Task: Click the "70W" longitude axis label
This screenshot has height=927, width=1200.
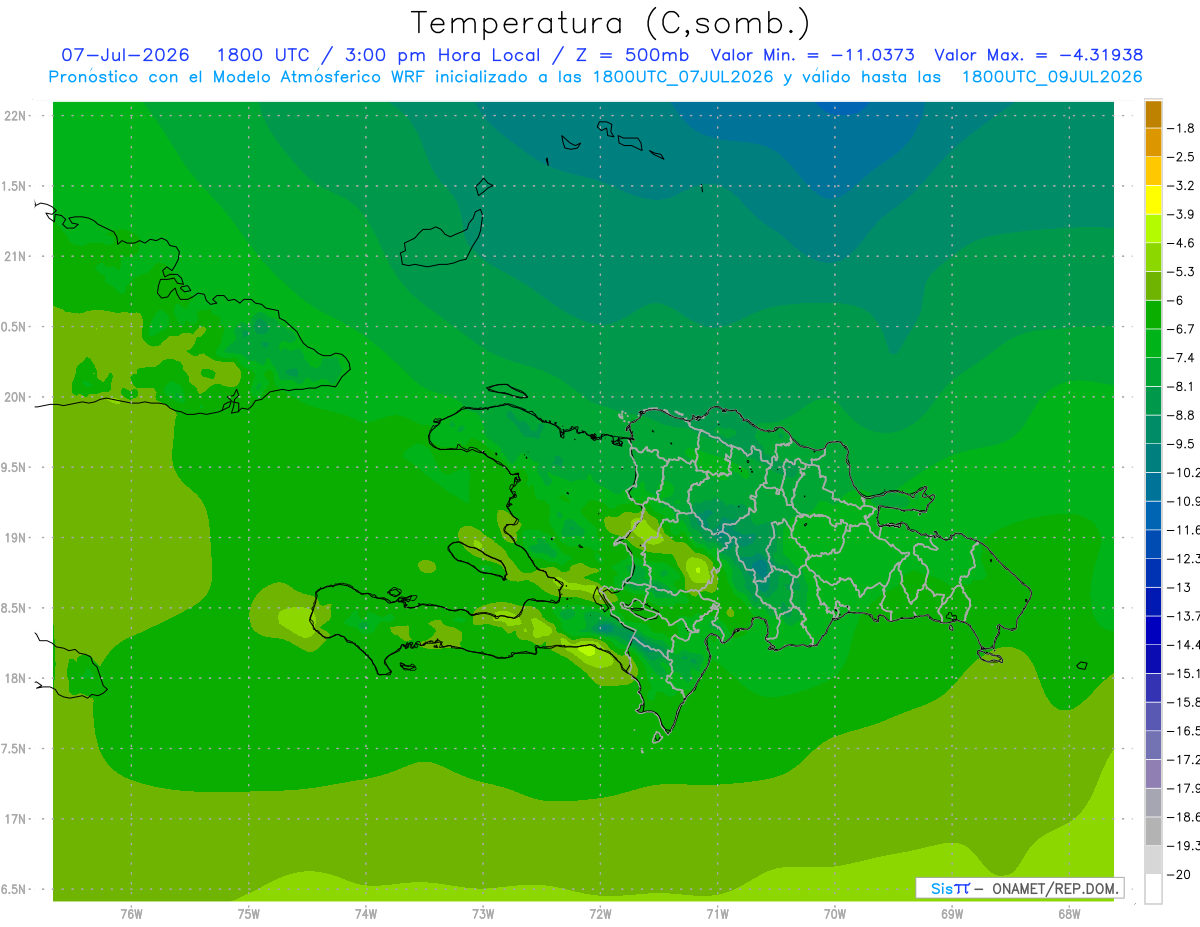Action: pyautogui.click(x=835, y=913)
